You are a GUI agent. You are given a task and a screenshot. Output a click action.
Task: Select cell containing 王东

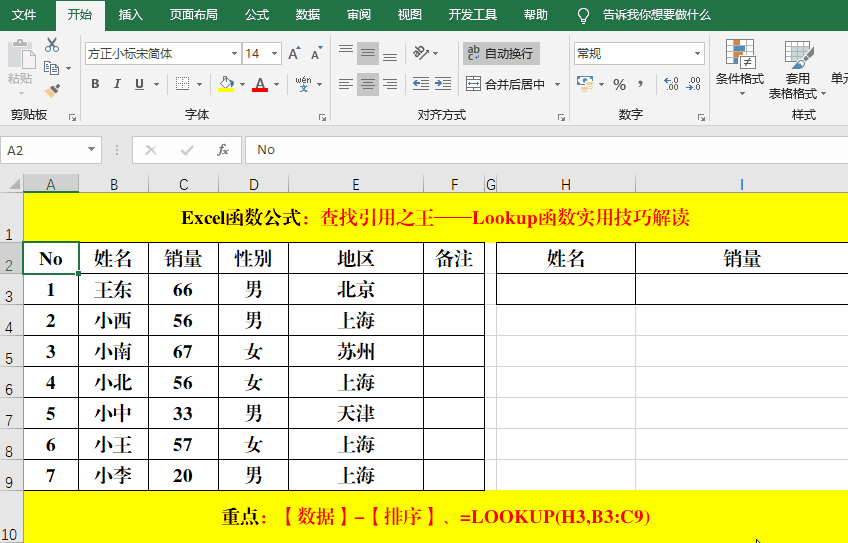pyautogui.click(x=113, y=290)
